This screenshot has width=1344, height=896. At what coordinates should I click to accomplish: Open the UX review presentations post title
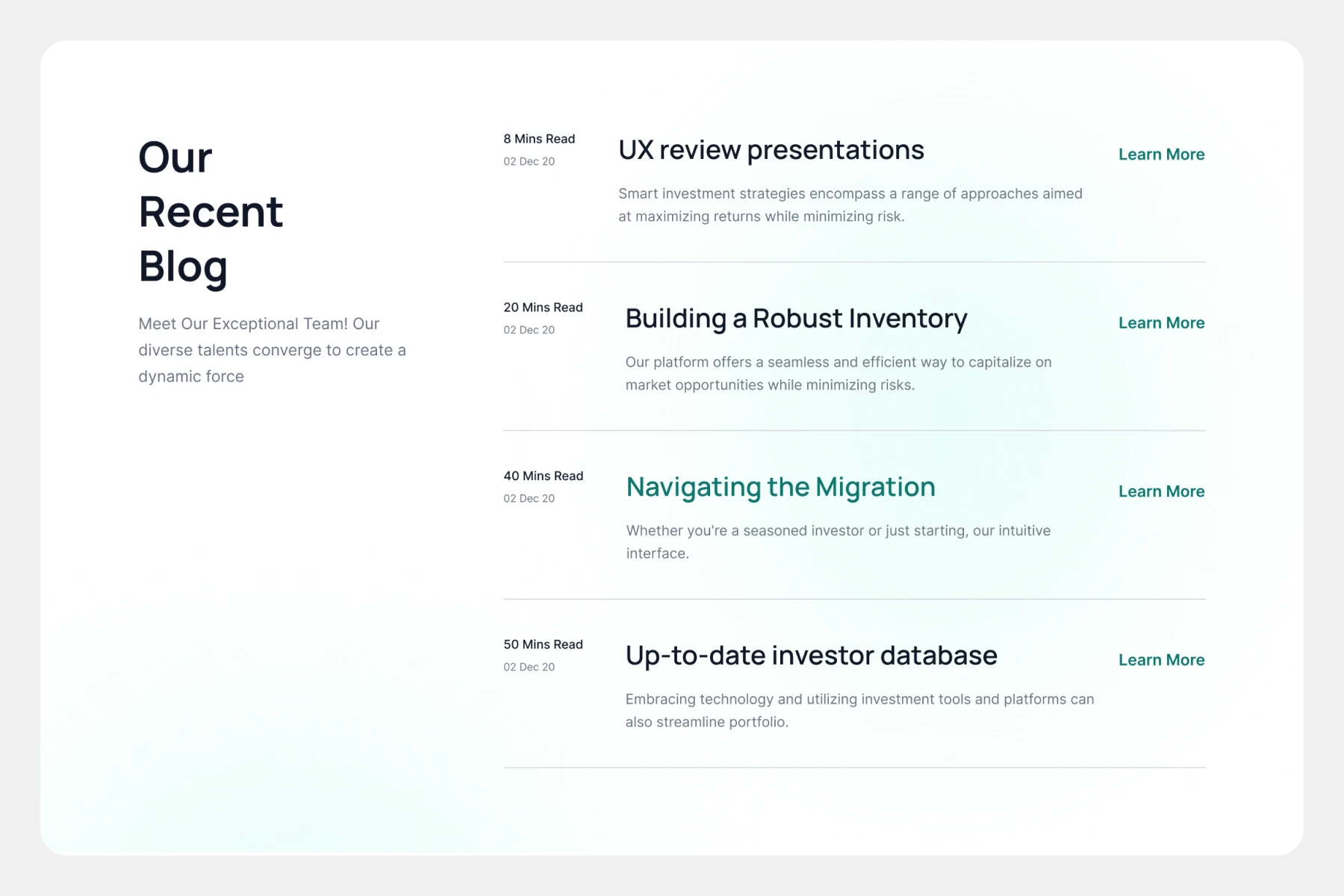(x=771, y=150)
